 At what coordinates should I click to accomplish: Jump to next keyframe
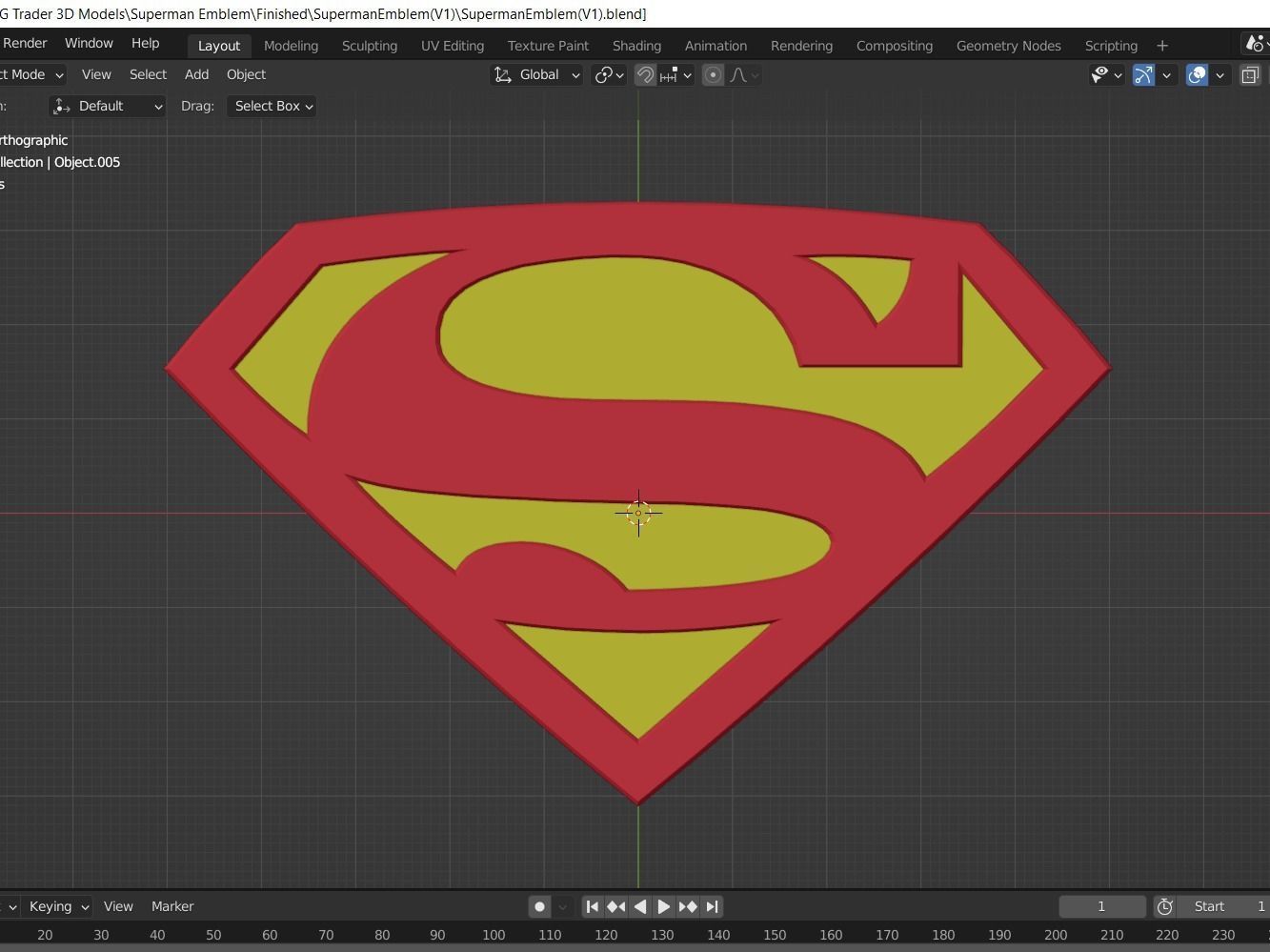point(688,906)
